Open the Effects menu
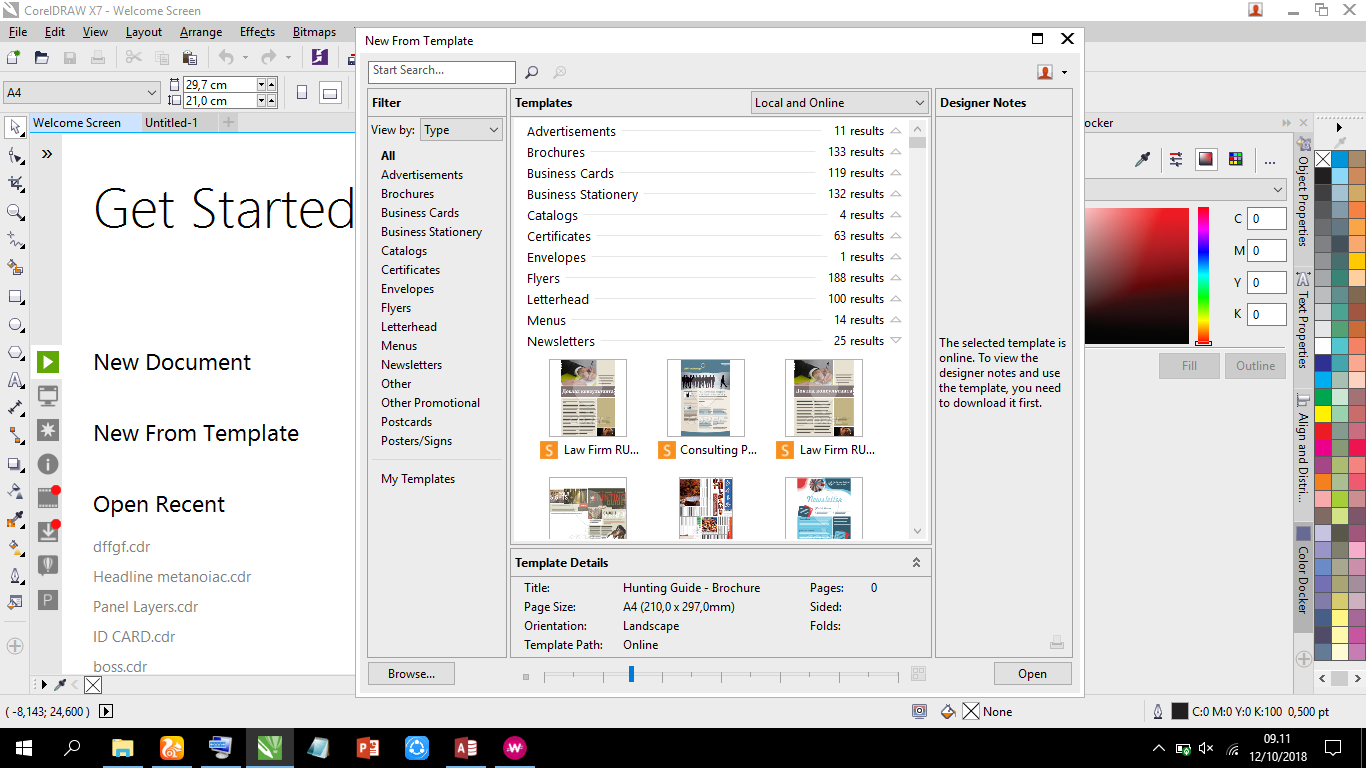 coord(257,32)
